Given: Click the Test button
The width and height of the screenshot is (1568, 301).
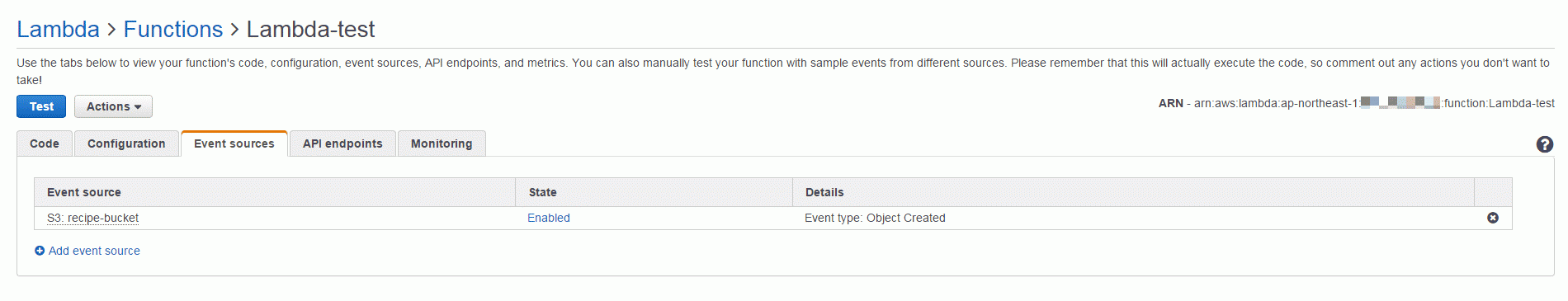Looking at the screenshot, I should pos(41,106).
